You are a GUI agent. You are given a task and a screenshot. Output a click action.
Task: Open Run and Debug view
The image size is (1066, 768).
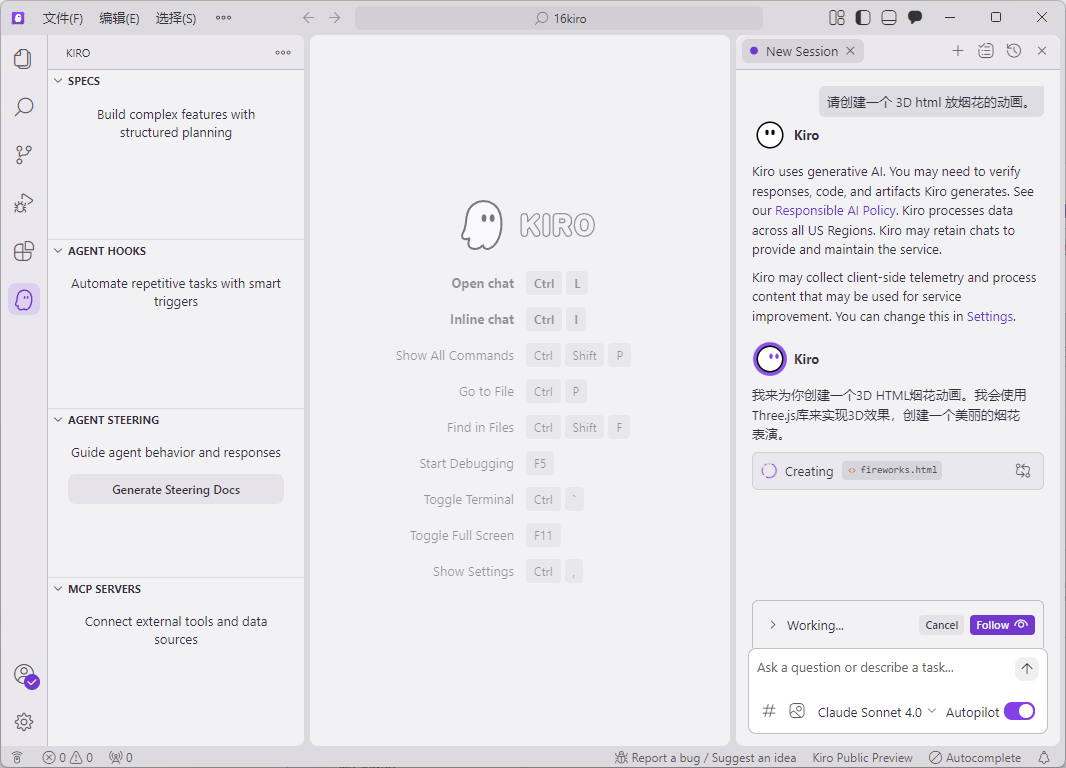tap(23, 203)
